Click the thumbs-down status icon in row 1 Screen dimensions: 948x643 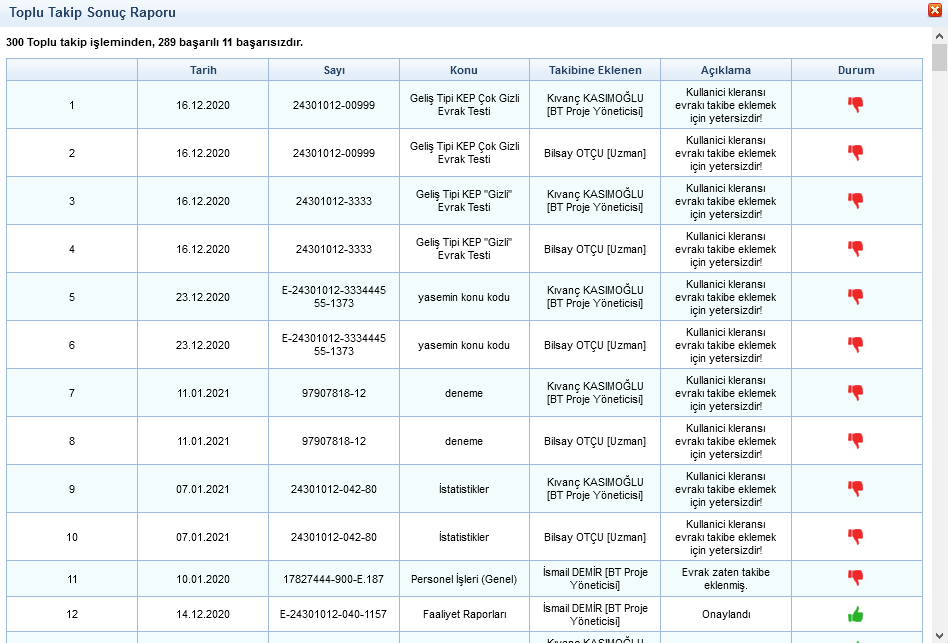pos(855,105)
